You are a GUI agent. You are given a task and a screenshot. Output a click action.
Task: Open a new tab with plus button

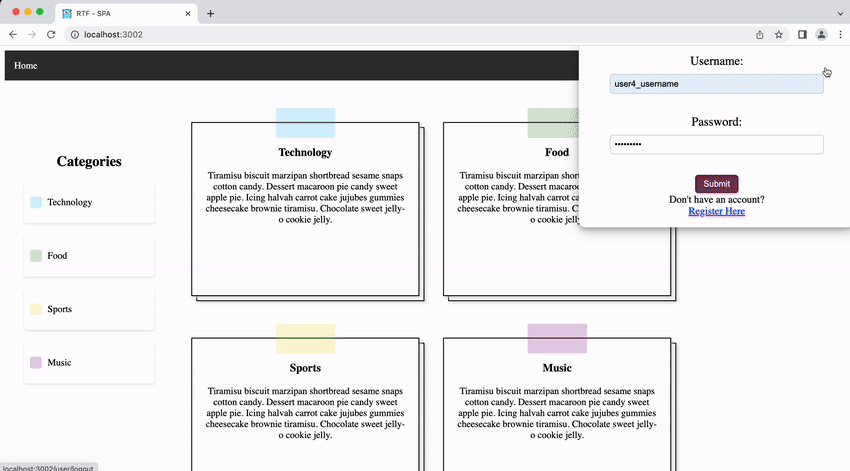[x=210, y=14]
